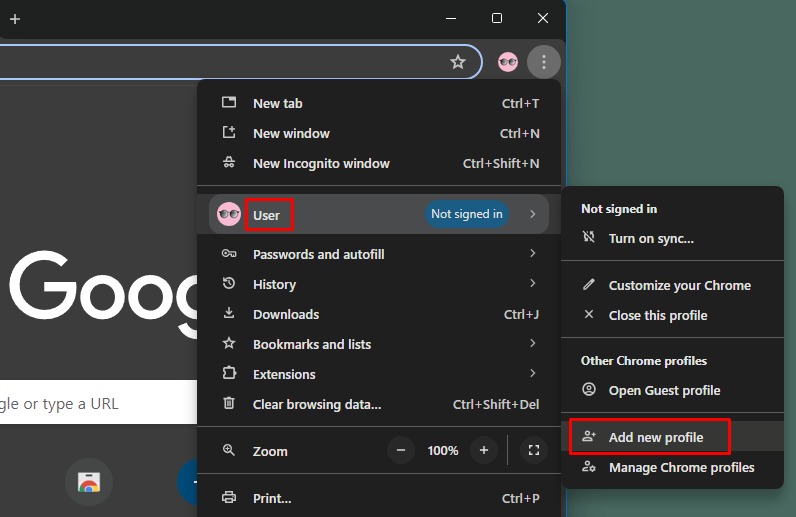This screenshot has width=796, height=517.
Task: Open the Extensions submenu
Action: [x=284, y=374]
